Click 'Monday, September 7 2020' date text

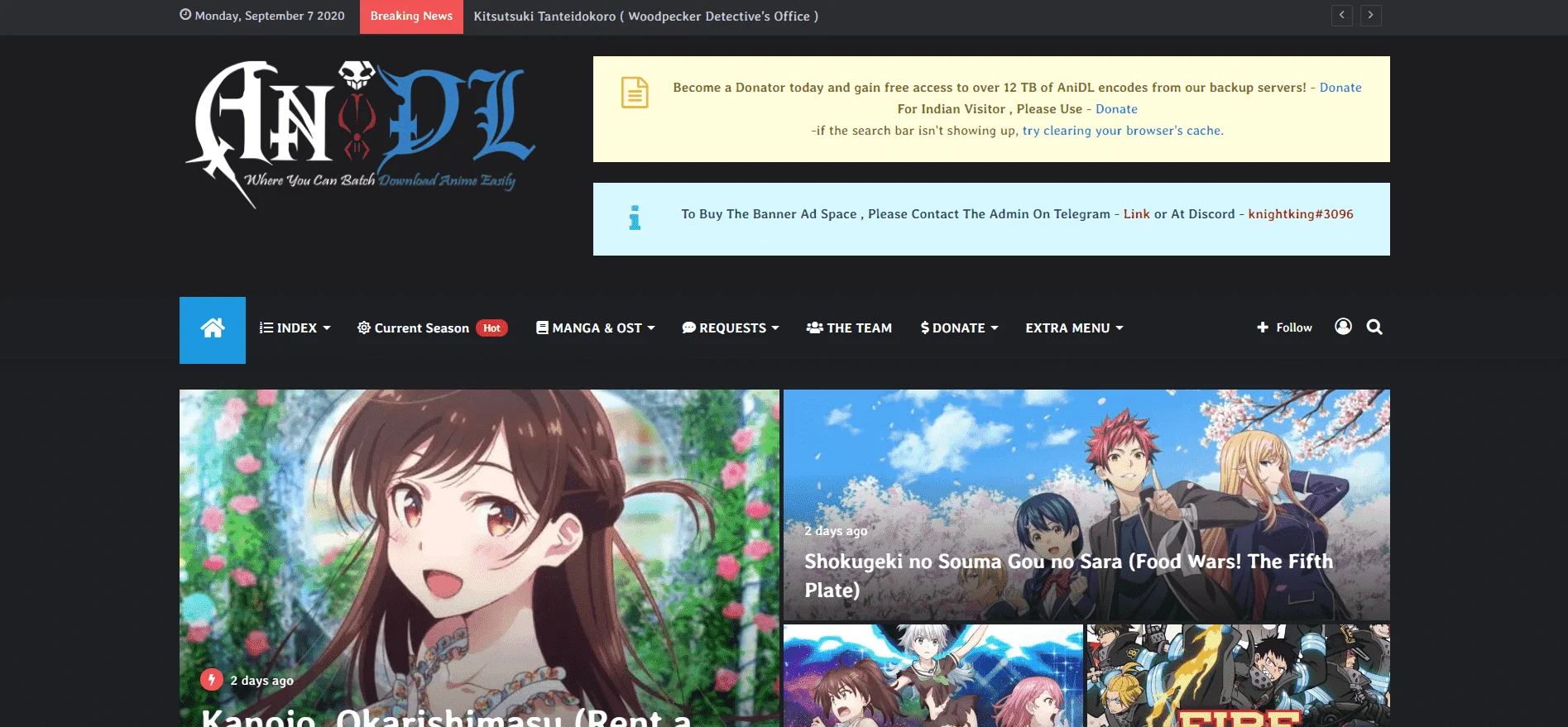[x=270, y=16]
